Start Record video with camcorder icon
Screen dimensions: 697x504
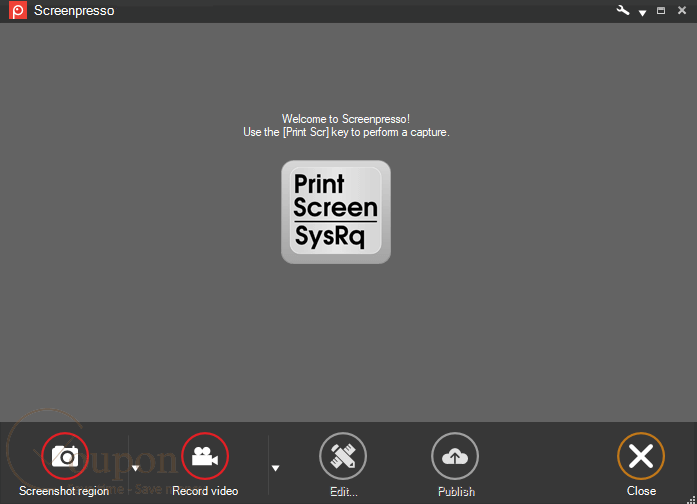coord(205,456)
